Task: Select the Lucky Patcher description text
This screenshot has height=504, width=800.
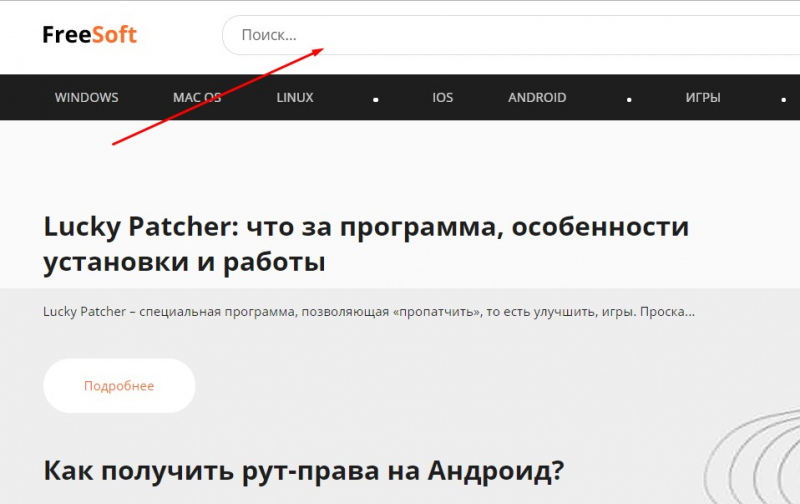Action: (369, 311)
